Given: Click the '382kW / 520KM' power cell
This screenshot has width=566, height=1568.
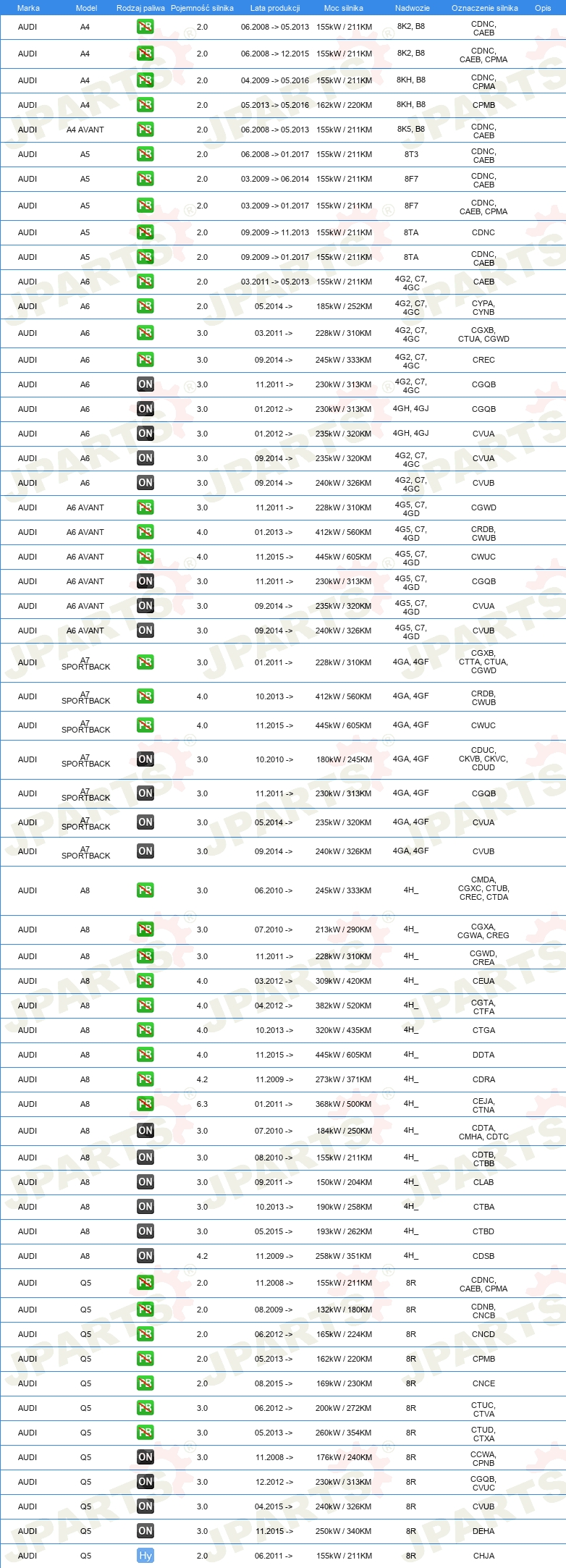Looking at the screenshot, I should 344,1006.
